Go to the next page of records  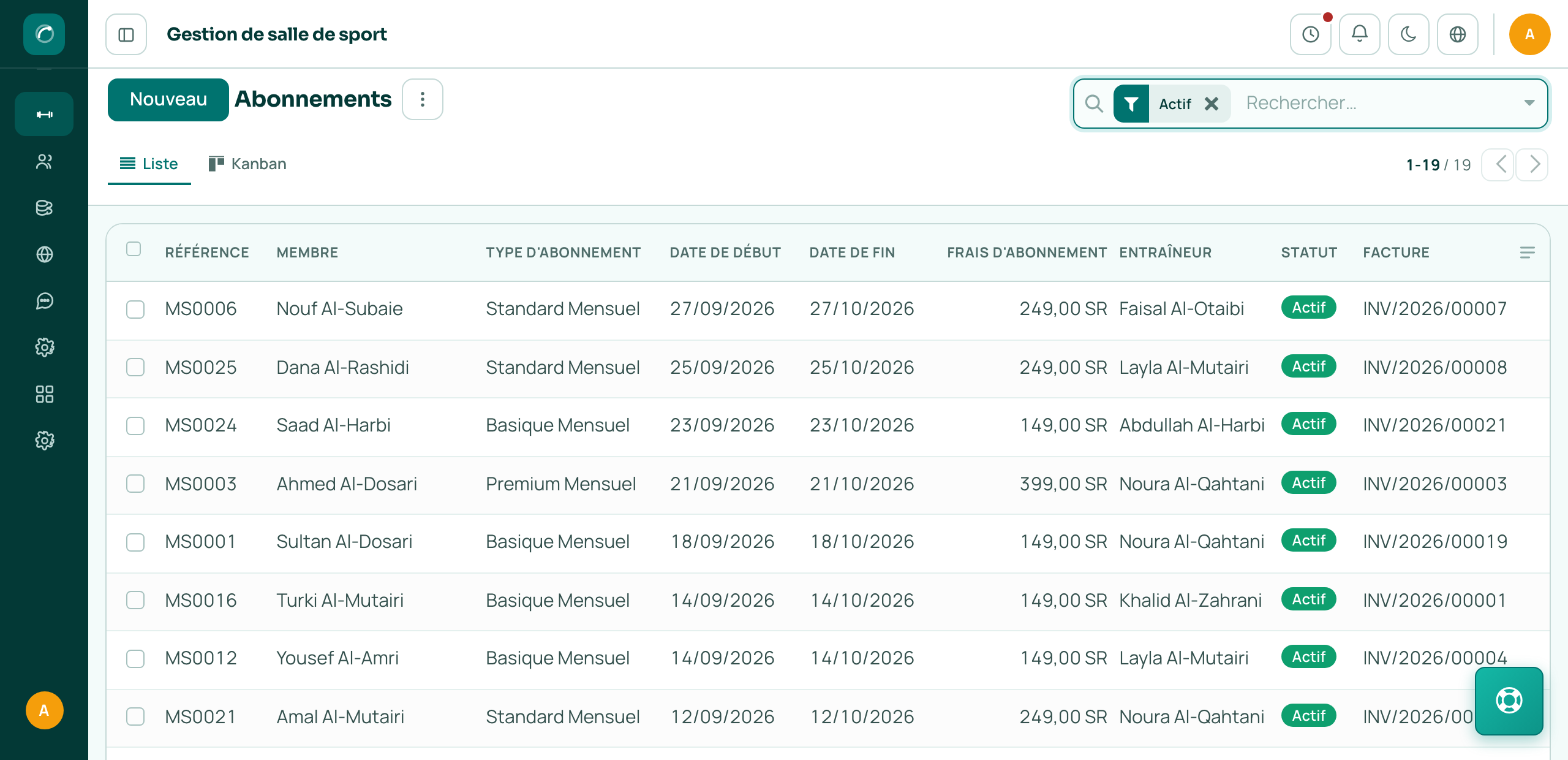click(1532, 164)
